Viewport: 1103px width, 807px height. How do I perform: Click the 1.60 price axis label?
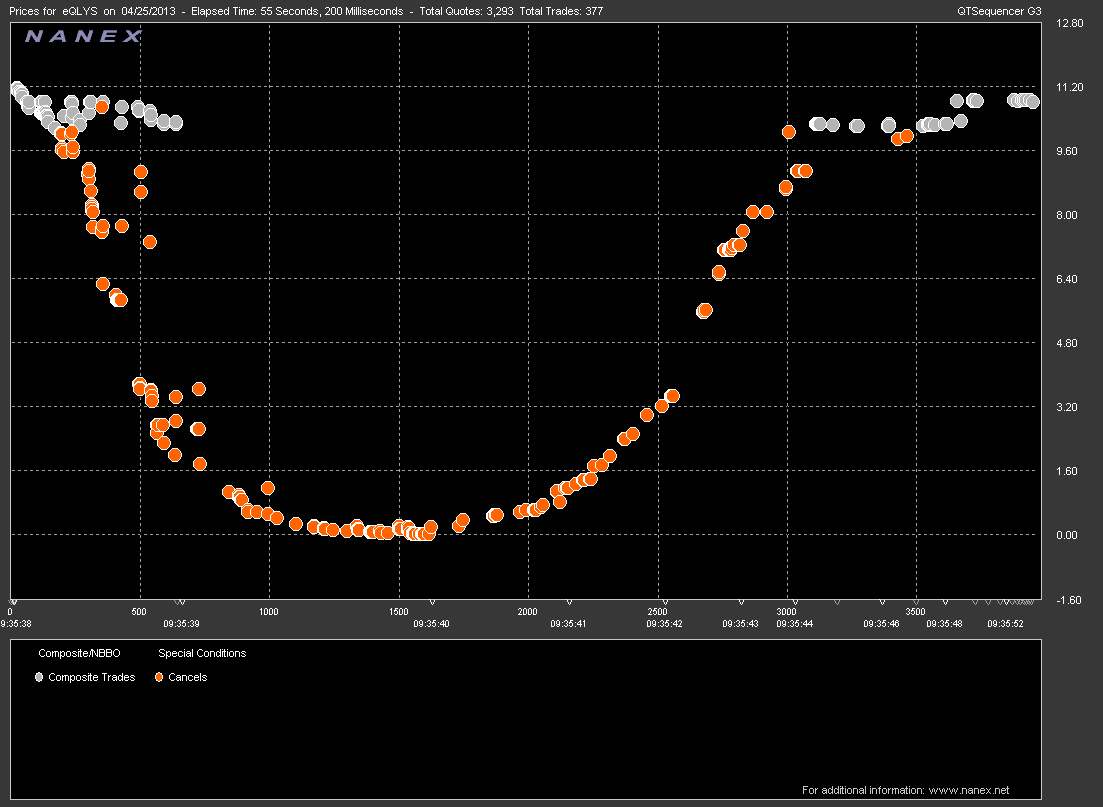coord(1067,471)
